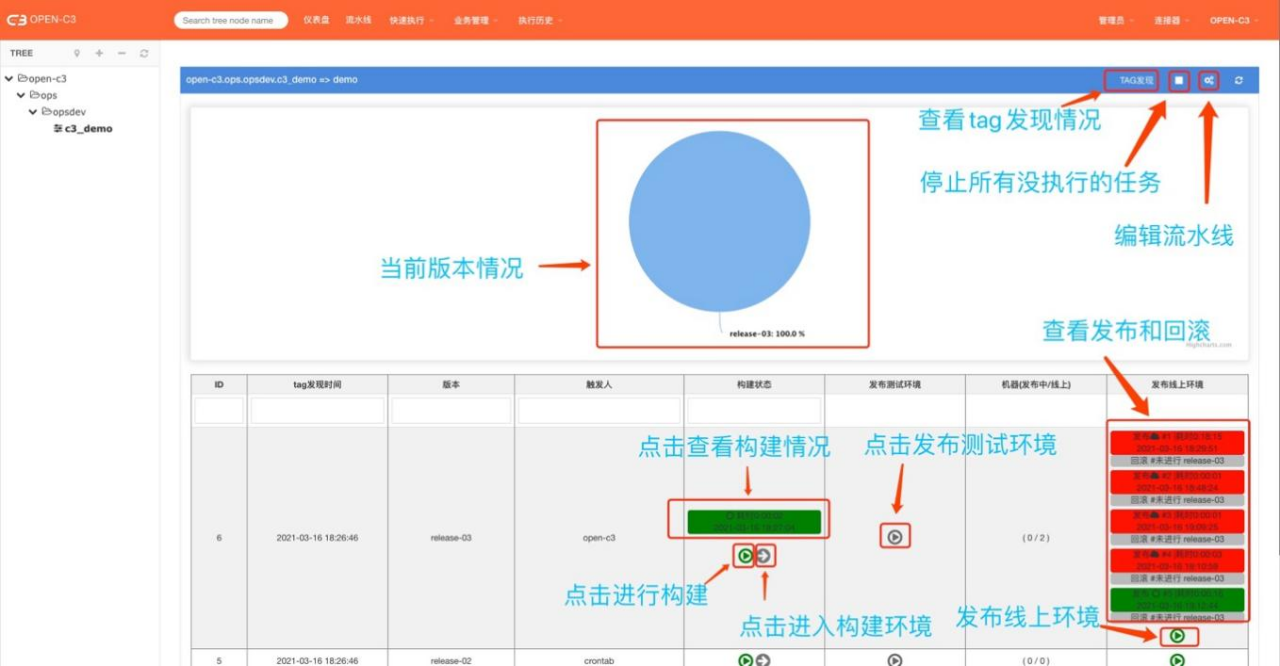Focus the Search tree node name field

230,20
